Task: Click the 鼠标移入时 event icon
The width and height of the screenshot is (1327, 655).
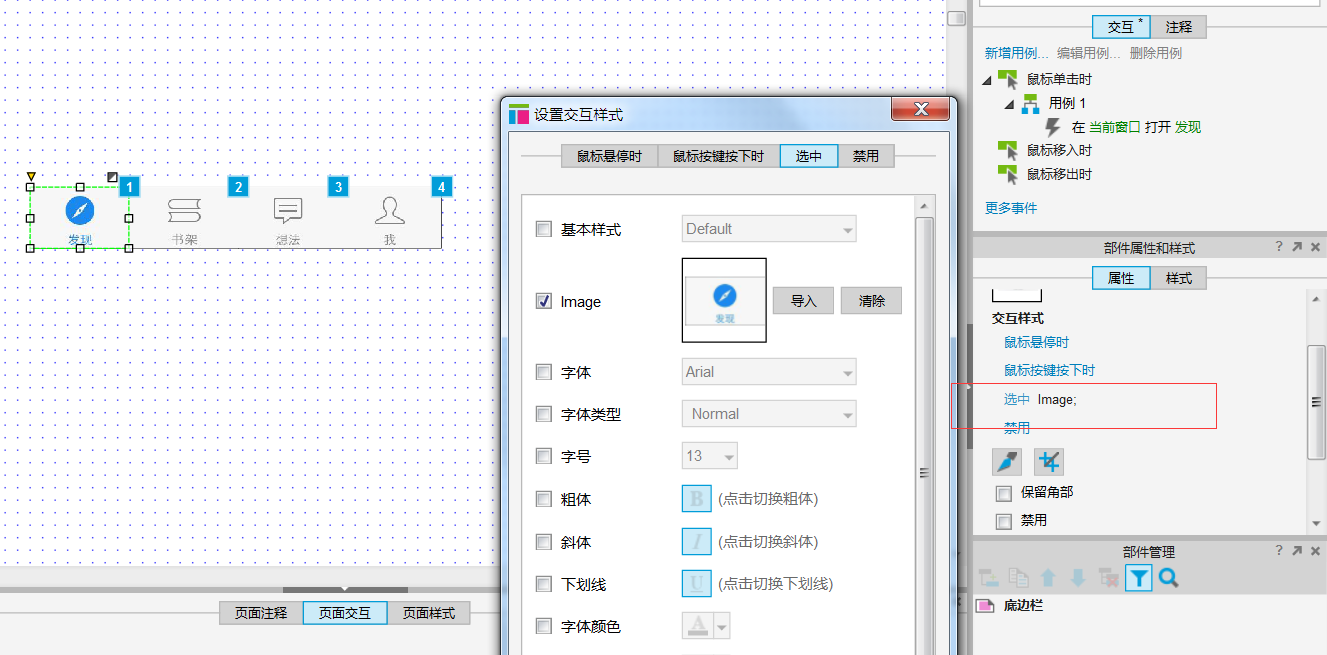Action: click(x=1008, y=150)
